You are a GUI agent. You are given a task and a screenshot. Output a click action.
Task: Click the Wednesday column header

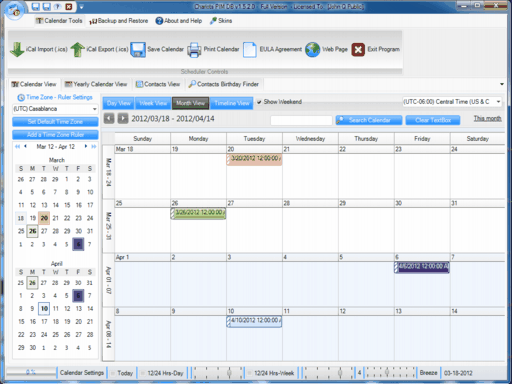coord(310,139)
